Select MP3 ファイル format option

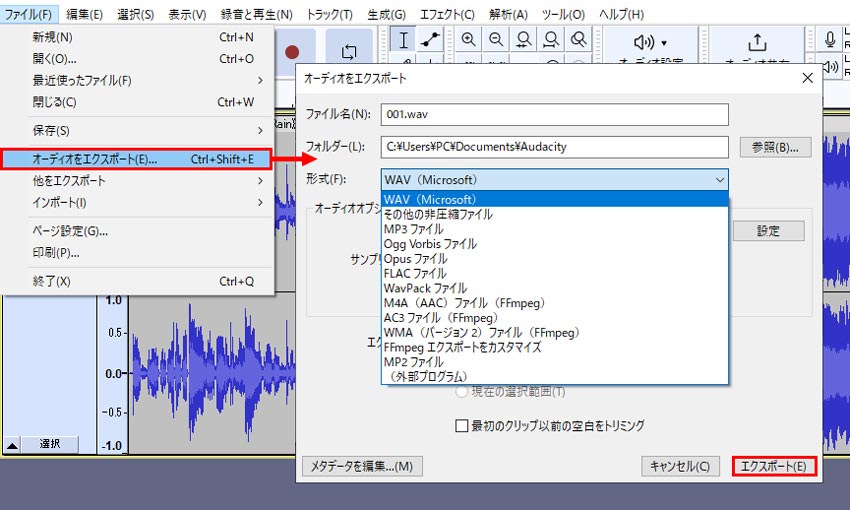coord(555,229)
